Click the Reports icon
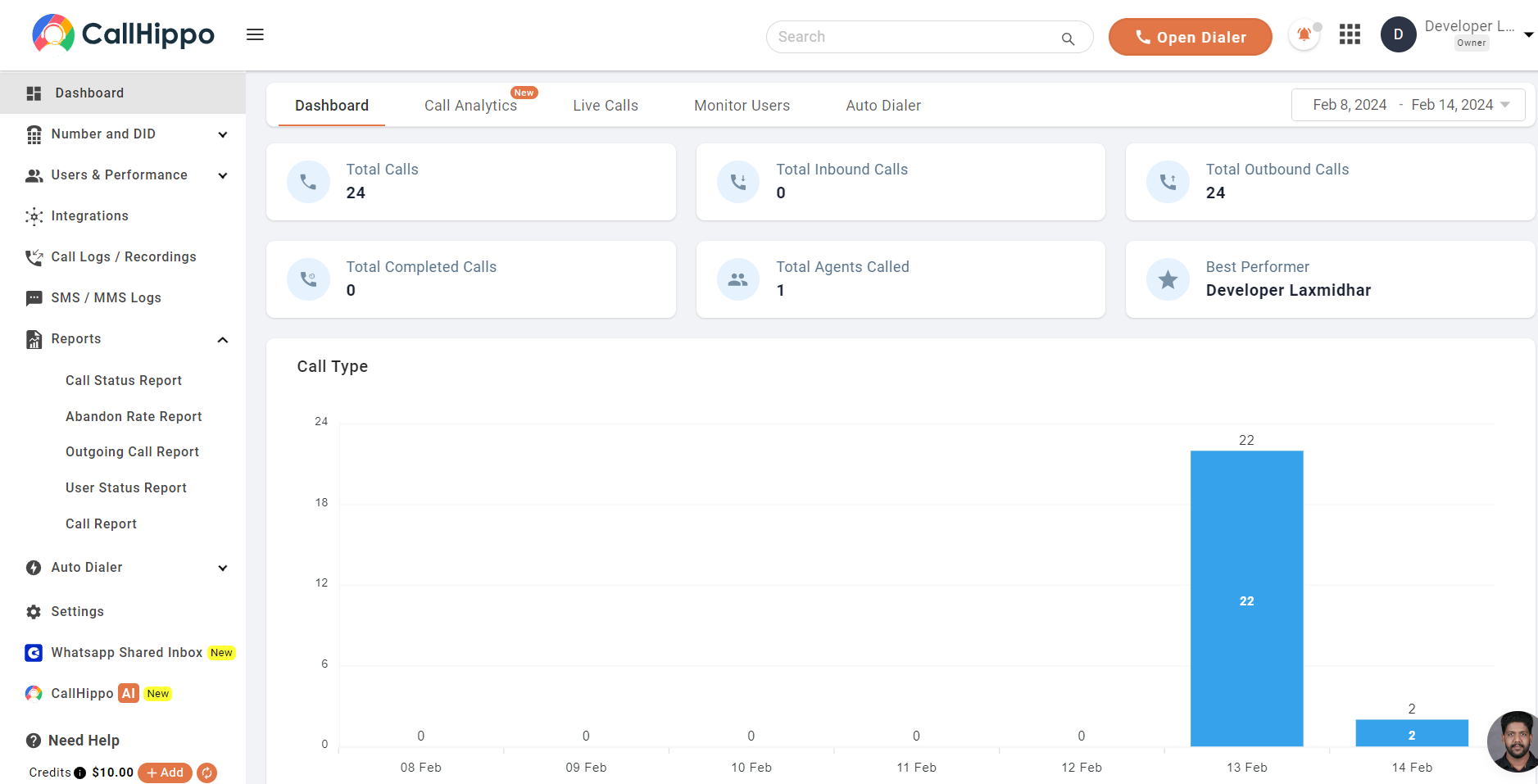Screen dimensions: 1538x784 point(34,339)
